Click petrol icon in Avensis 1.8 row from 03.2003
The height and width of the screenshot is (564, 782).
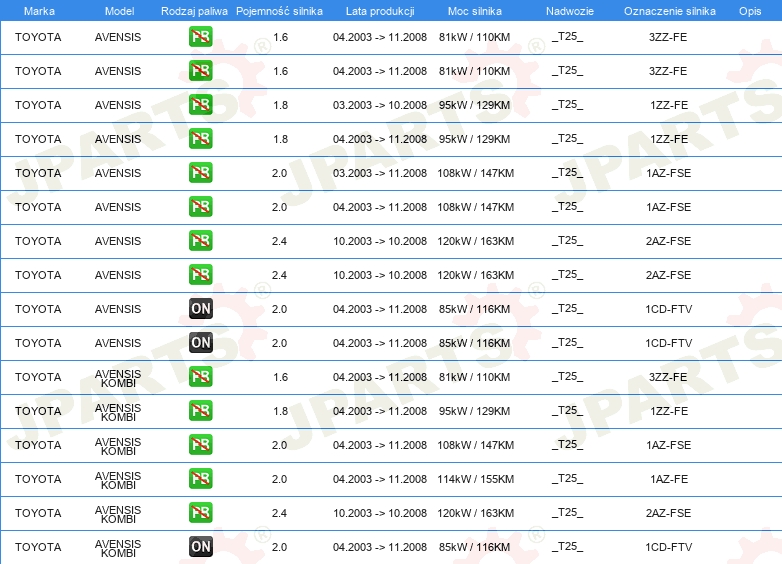pos(200,105)
